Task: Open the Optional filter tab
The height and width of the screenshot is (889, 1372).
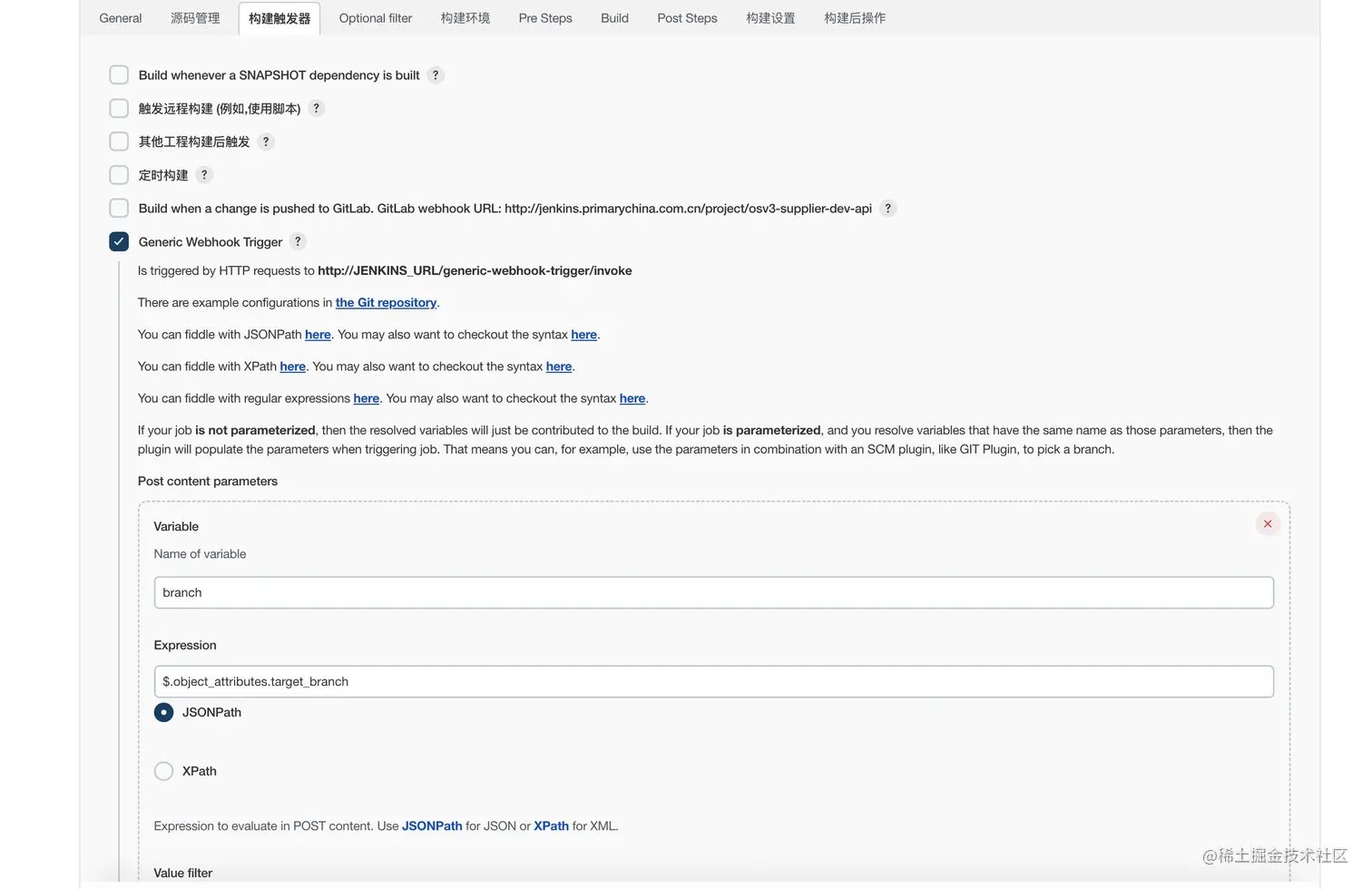Action: (376, 18)
